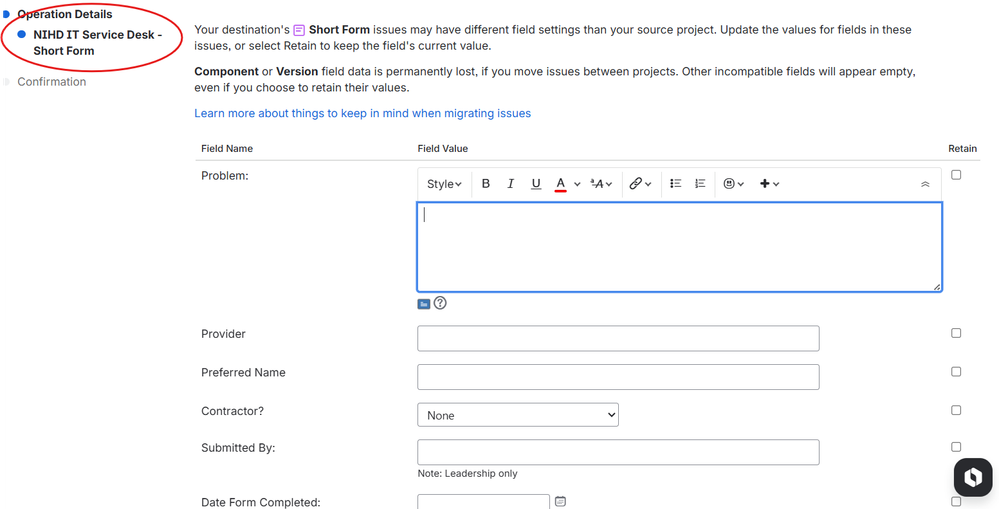
Task: Open the chat widget button
Action: tap(973, 477)
